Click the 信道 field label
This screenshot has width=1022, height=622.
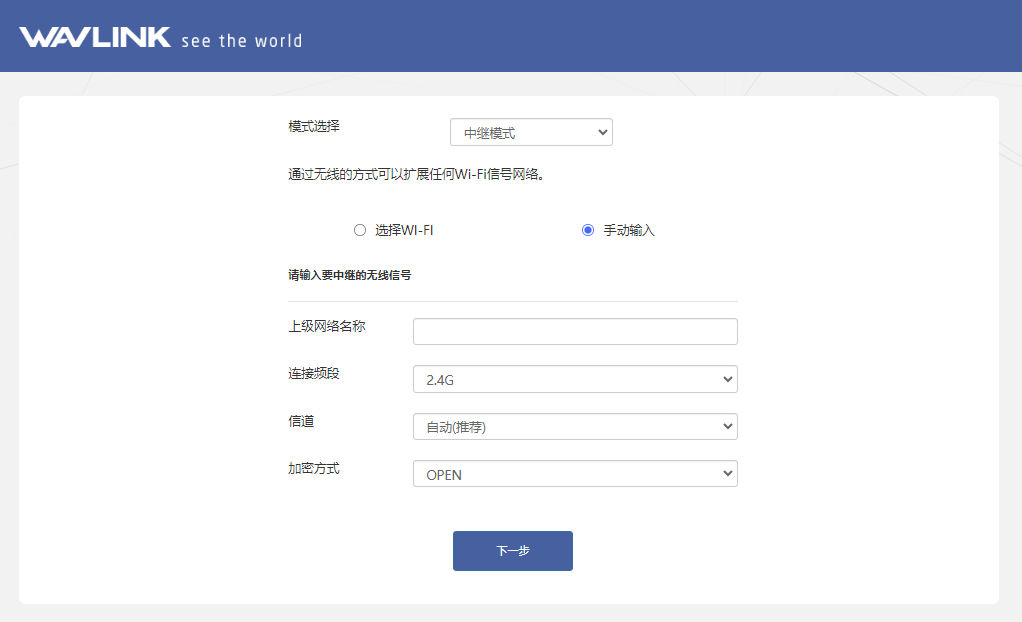pyautogui.click(x=301, y=421)
